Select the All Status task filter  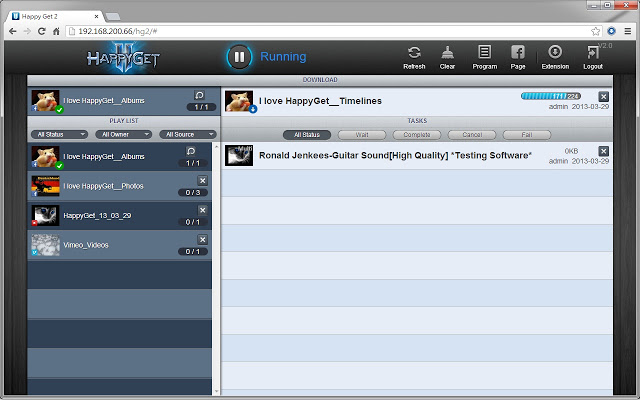(307, 135)
